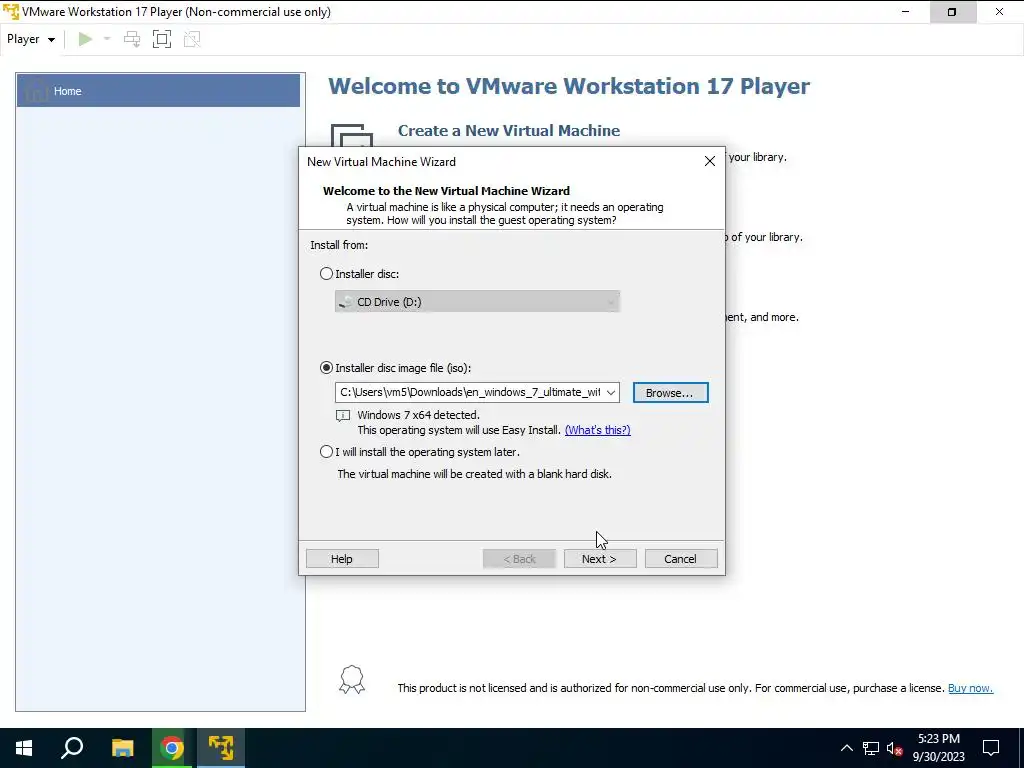Viewport: 1024px width, 768px height.
Task: Click the Easy Install info icon
Action: click(x=343, y=415)
